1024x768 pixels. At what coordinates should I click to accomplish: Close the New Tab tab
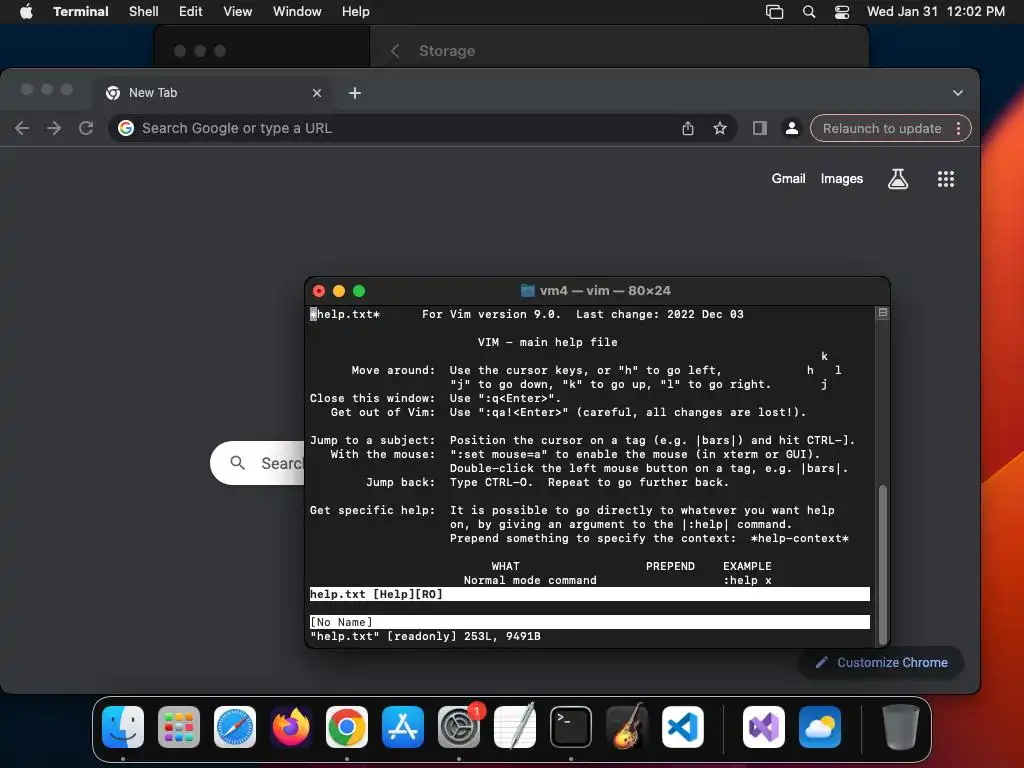click(x=317, y=93)
